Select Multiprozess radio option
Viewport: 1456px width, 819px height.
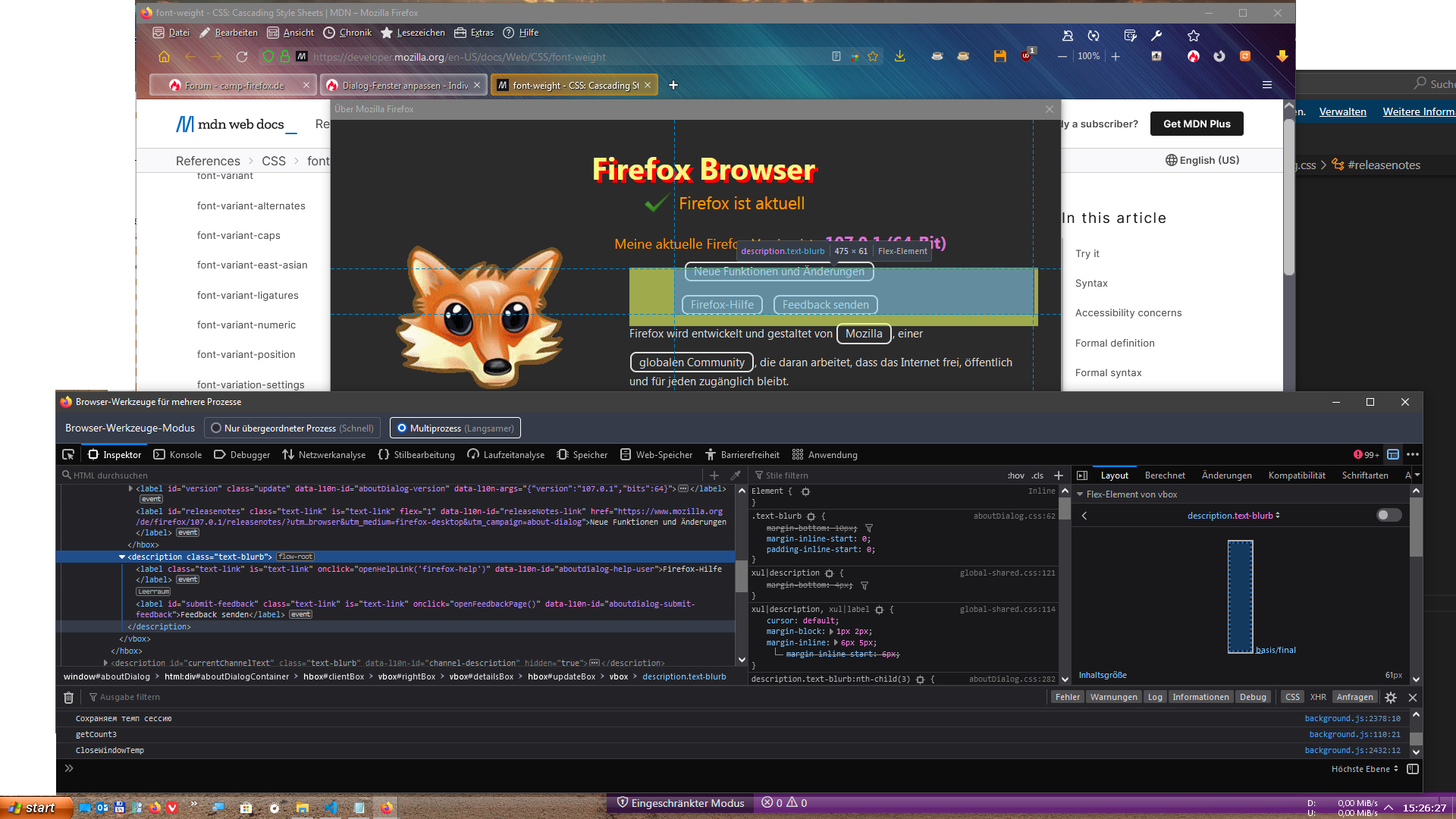tap(402, 428)
